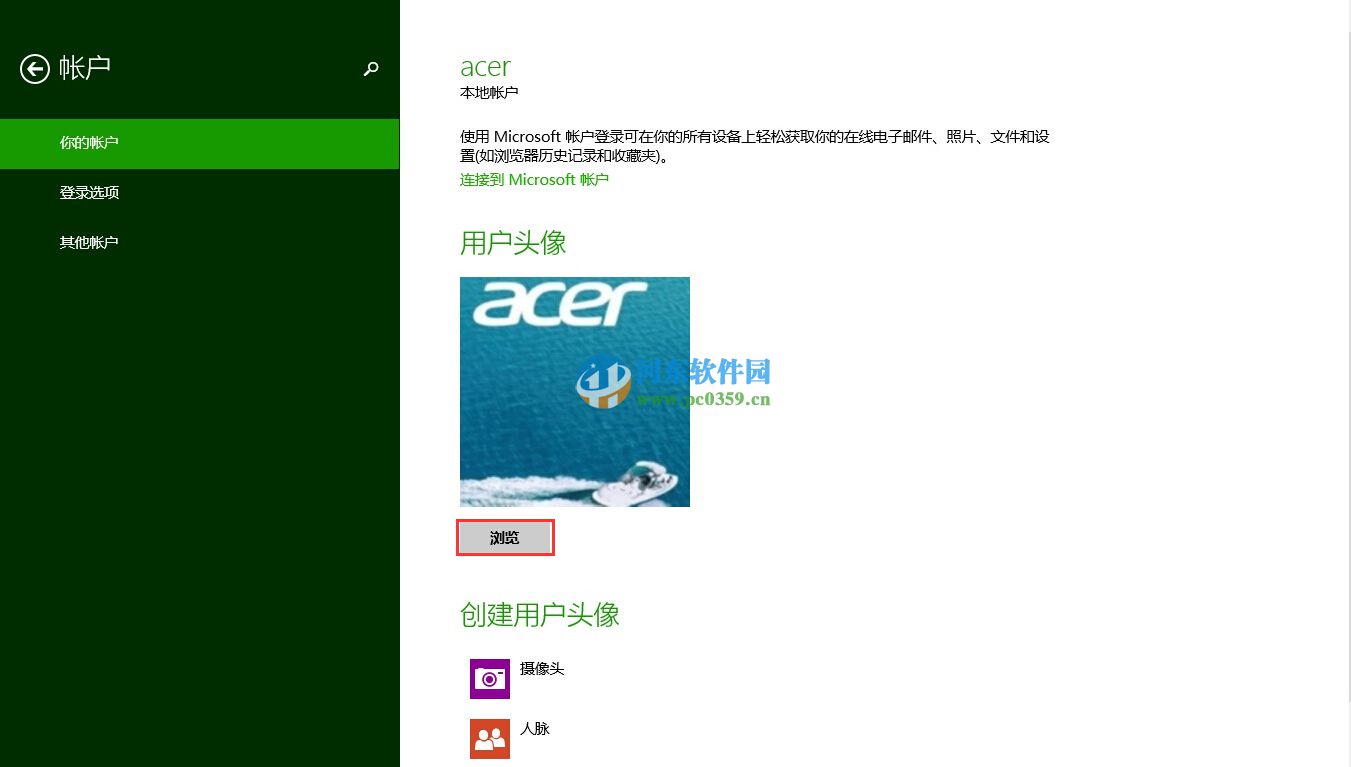Open the 其他帐户 settings section

point(89,242)
